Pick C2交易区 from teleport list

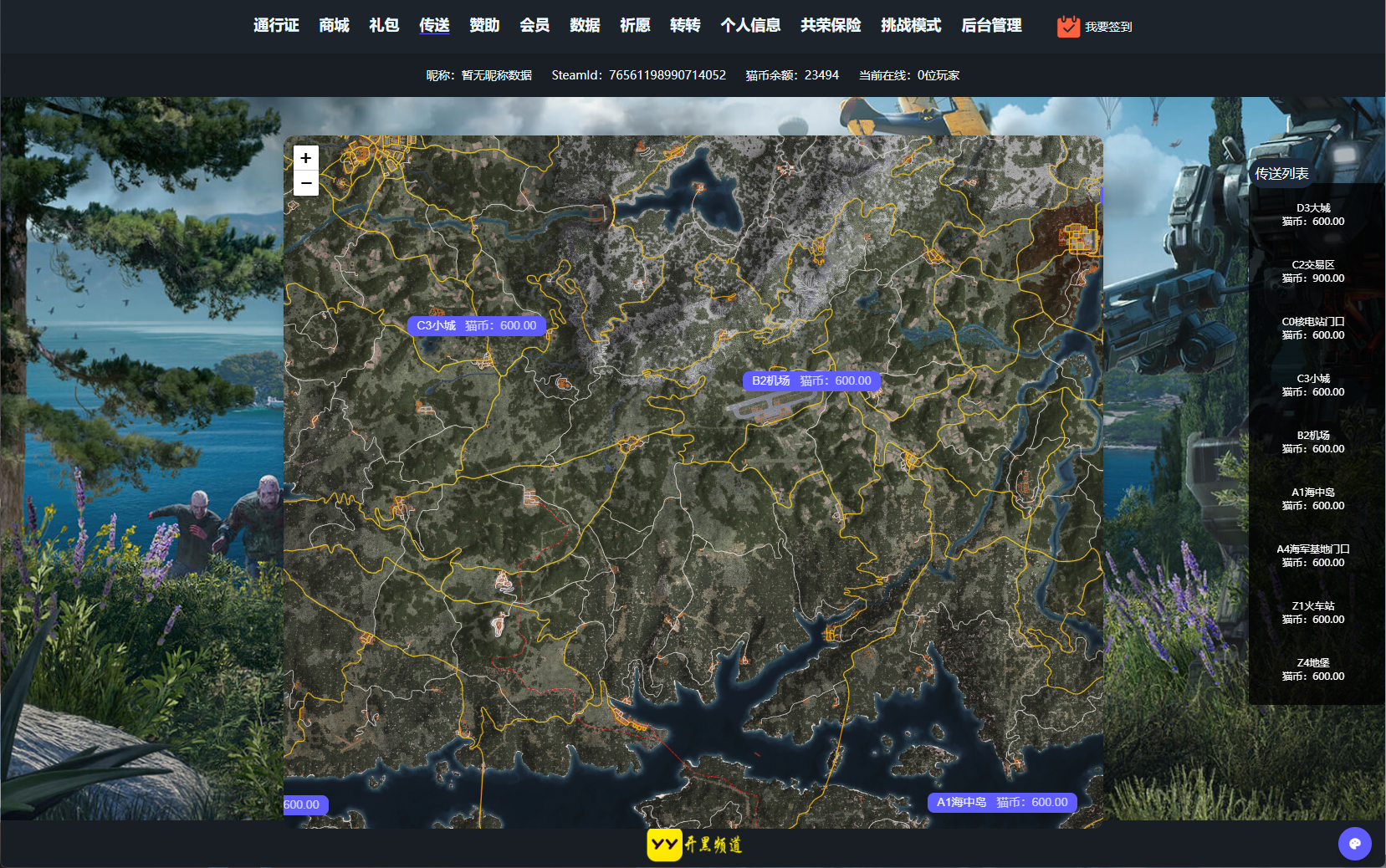(1313, 272)
